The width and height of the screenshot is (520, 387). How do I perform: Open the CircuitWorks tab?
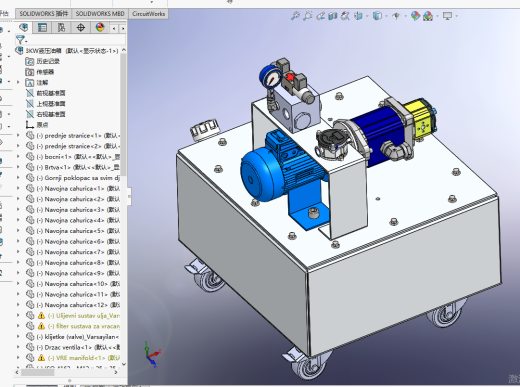pyautogui.click(x=148, y=14)
